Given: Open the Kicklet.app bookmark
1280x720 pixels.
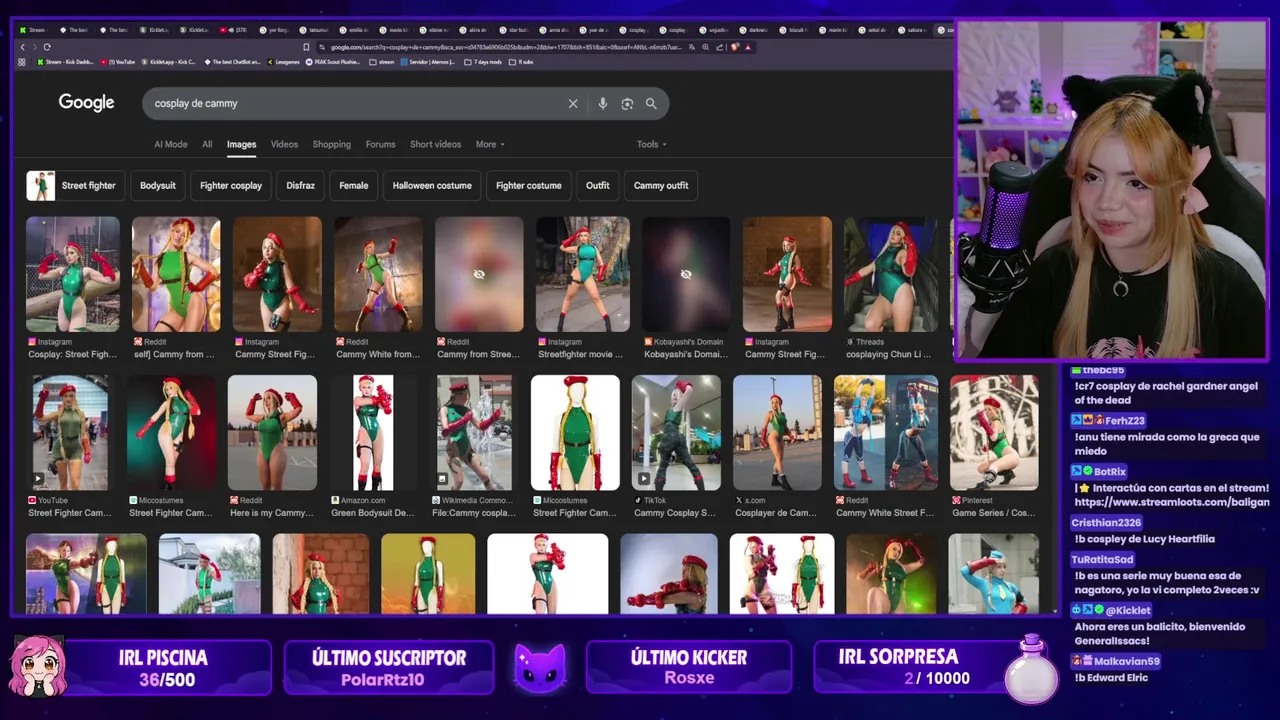Looking at the screenshot, I should (171, 62).
